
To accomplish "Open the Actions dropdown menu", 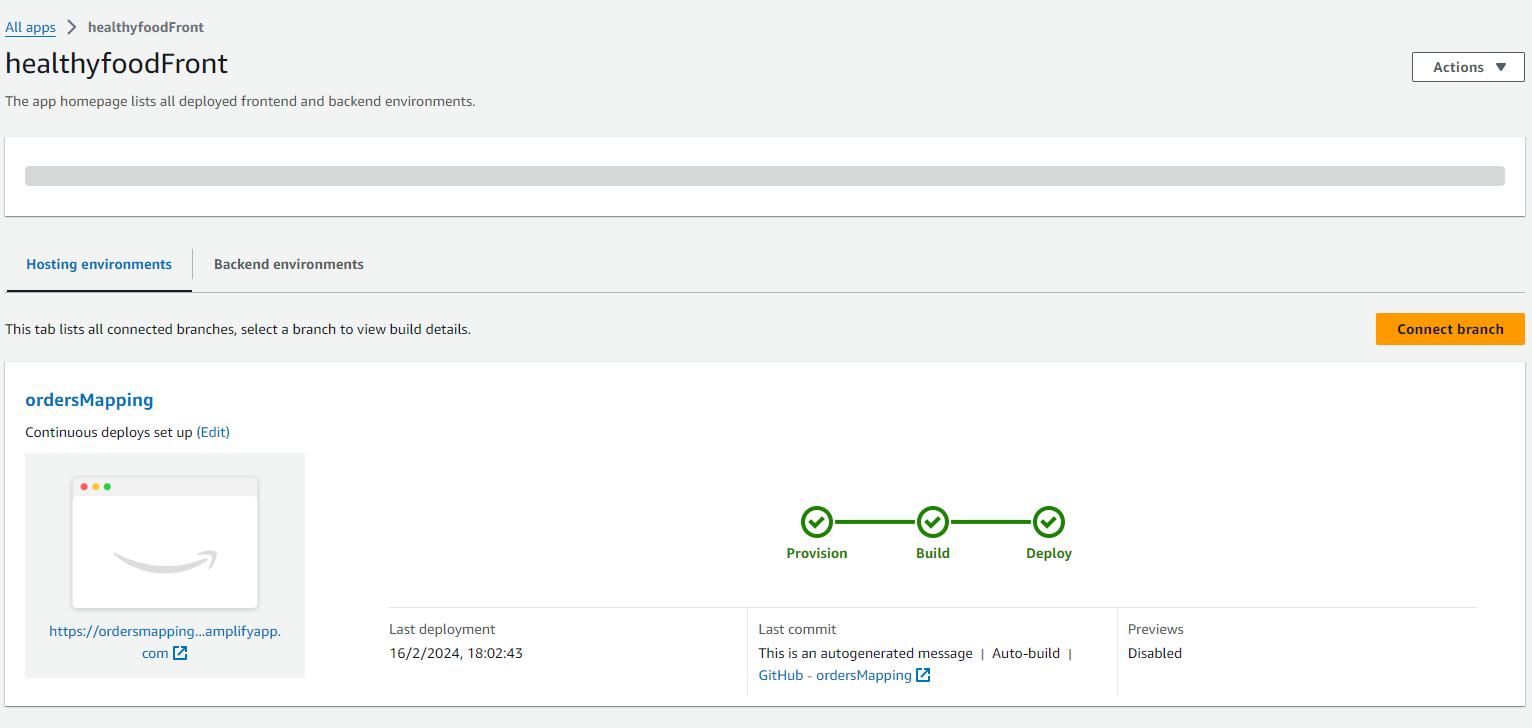I will 1467,67.
